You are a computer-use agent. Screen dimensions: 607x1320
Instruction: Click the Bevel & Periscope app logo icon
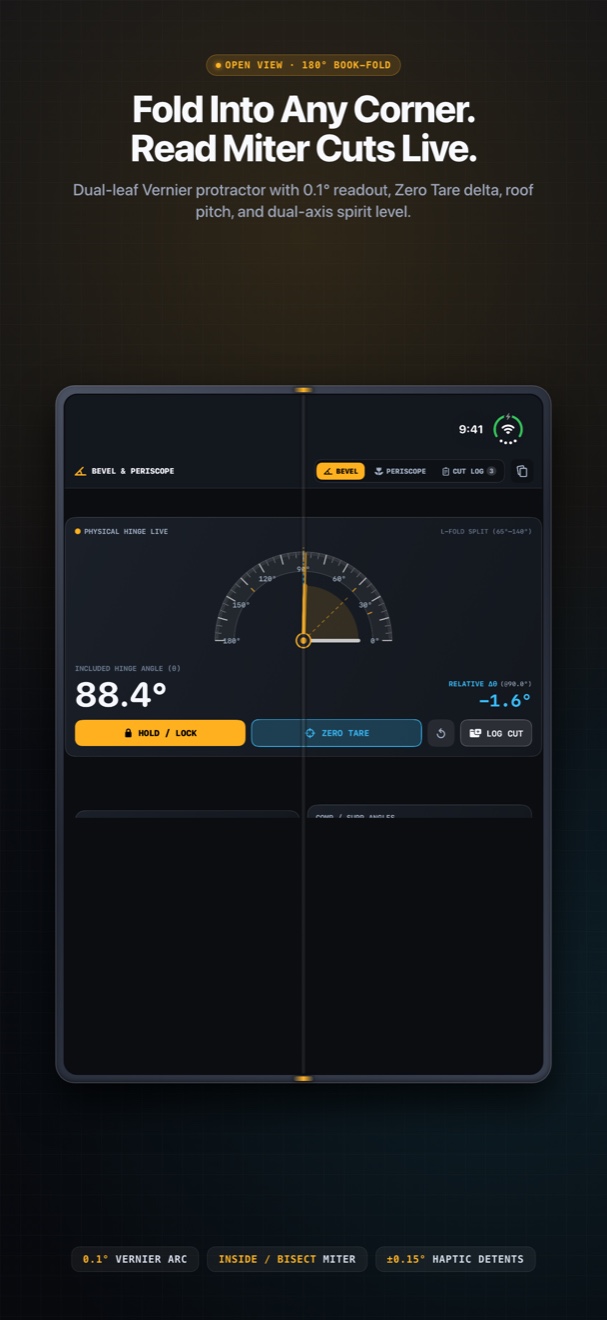point(80,471)
